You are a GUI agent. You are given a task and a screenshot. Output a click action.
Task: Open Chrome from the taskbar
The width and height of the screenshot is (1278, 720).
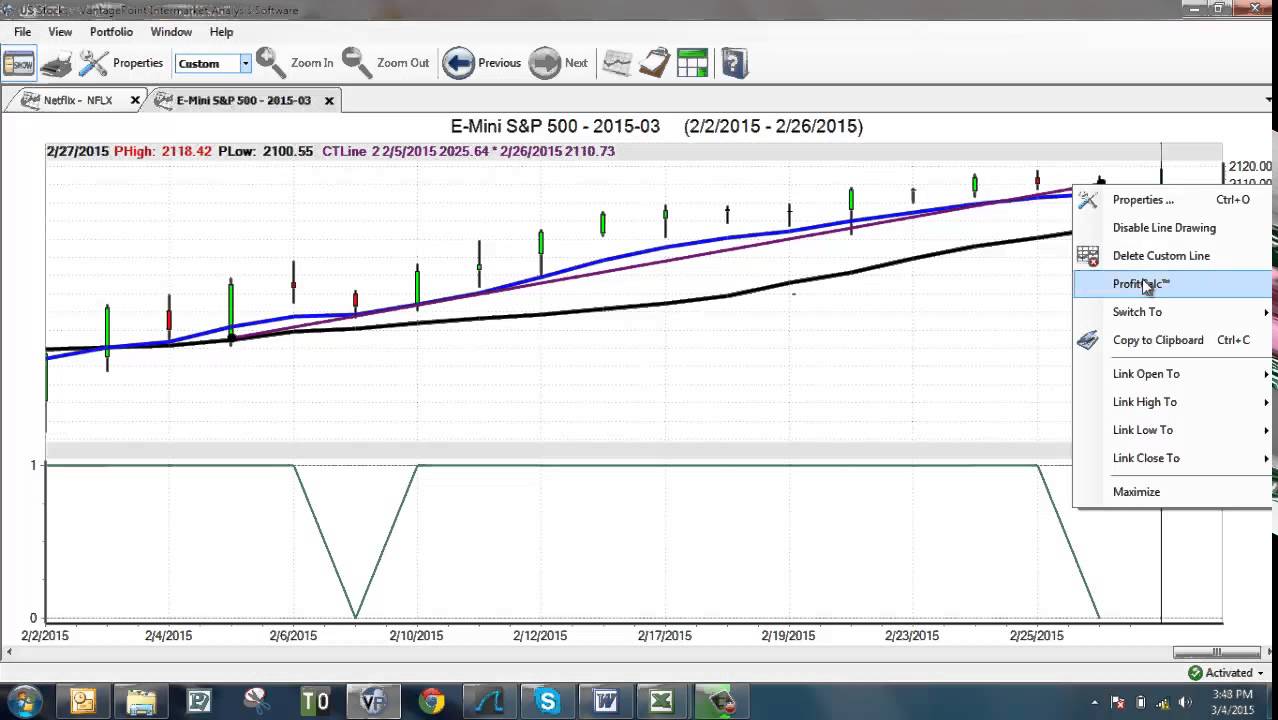tap(431, 701)
